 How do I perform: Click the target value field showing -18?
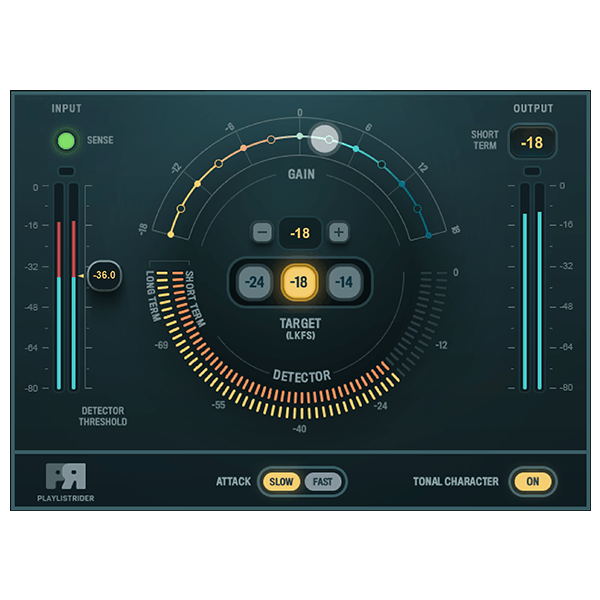click(x=300, y=232)
